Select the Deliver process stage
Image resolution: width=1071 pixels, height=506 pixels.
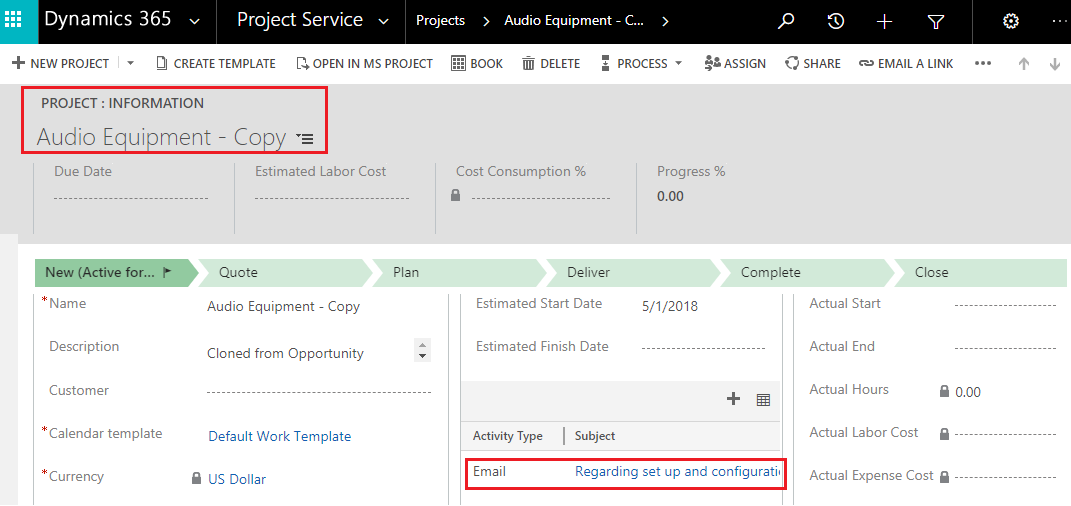pyautogui.click(x=634, y=272)
